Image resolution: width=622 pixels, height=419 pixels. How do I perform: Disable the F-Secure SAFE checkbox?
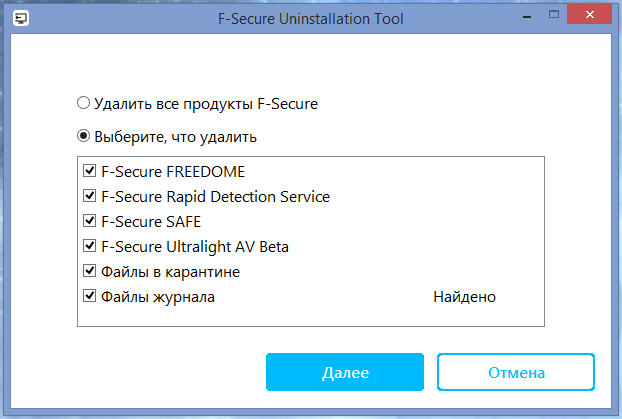pos(90,221)
